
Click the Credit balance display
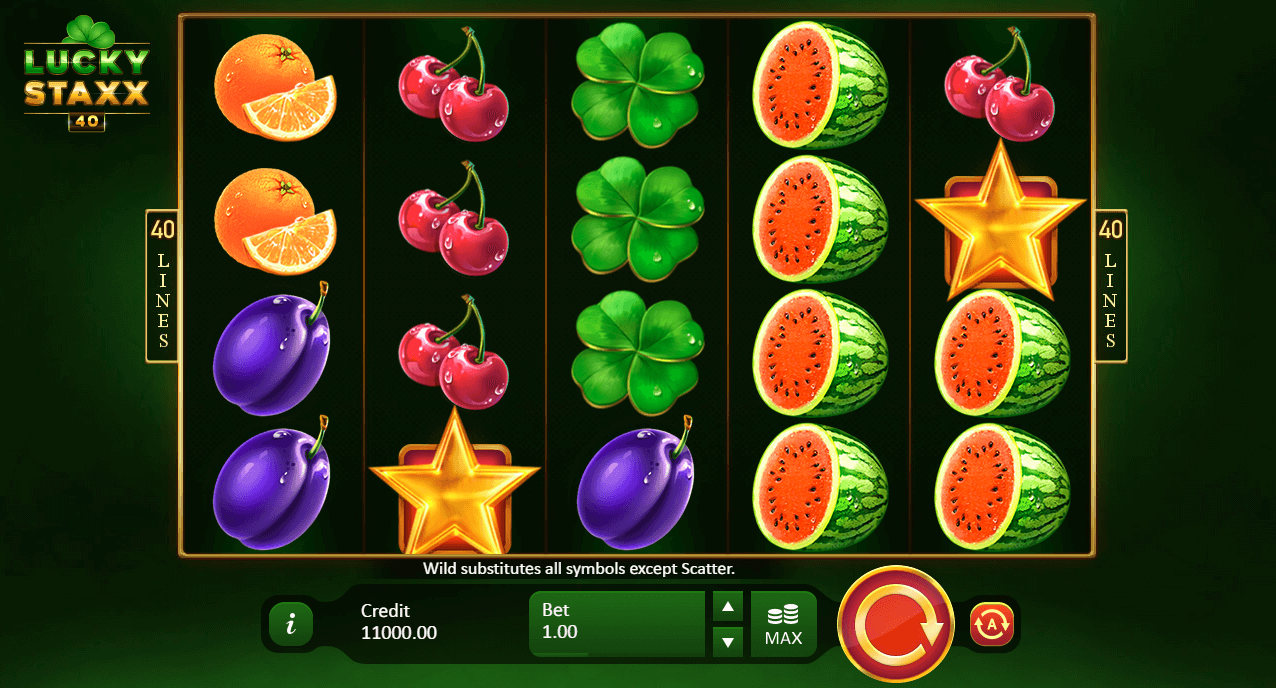(x=399, y=622)
